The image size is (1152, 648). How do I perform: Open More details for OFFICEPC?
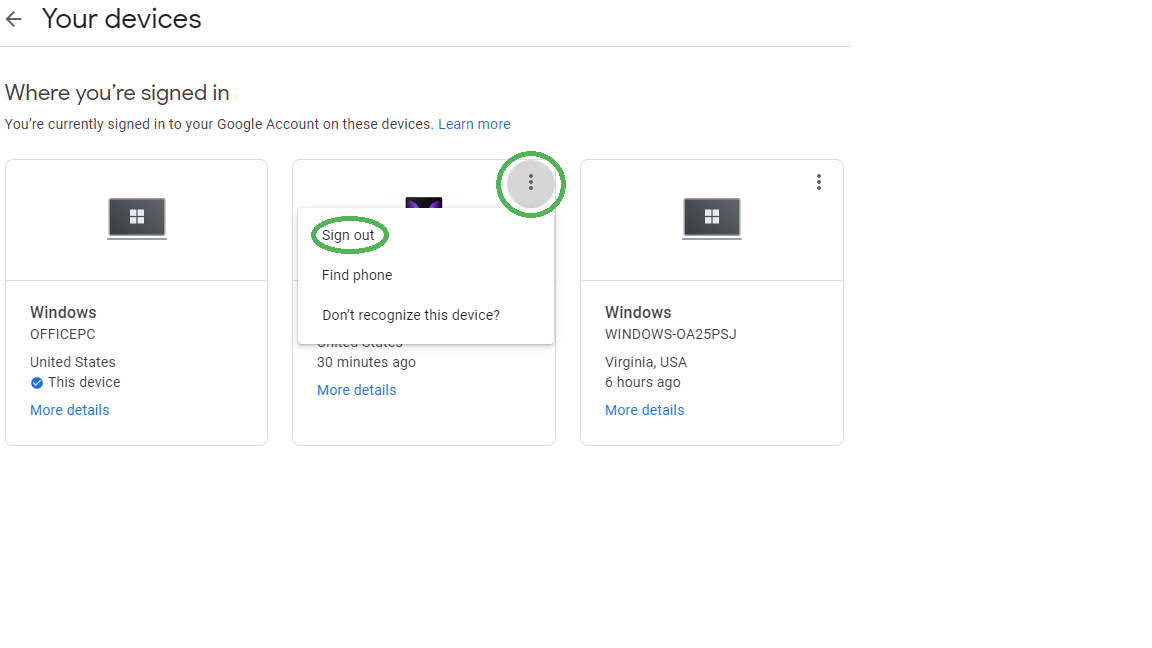tap(70, 410)
